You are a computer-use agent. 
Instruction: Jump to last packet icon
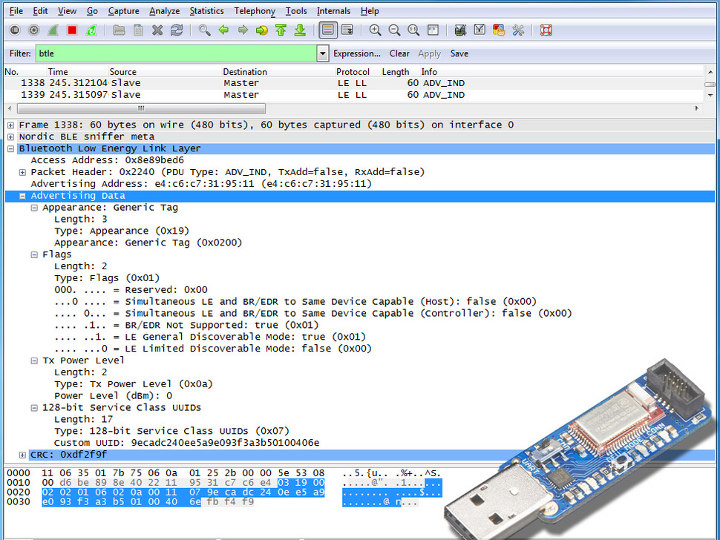(x=300, y=30)
